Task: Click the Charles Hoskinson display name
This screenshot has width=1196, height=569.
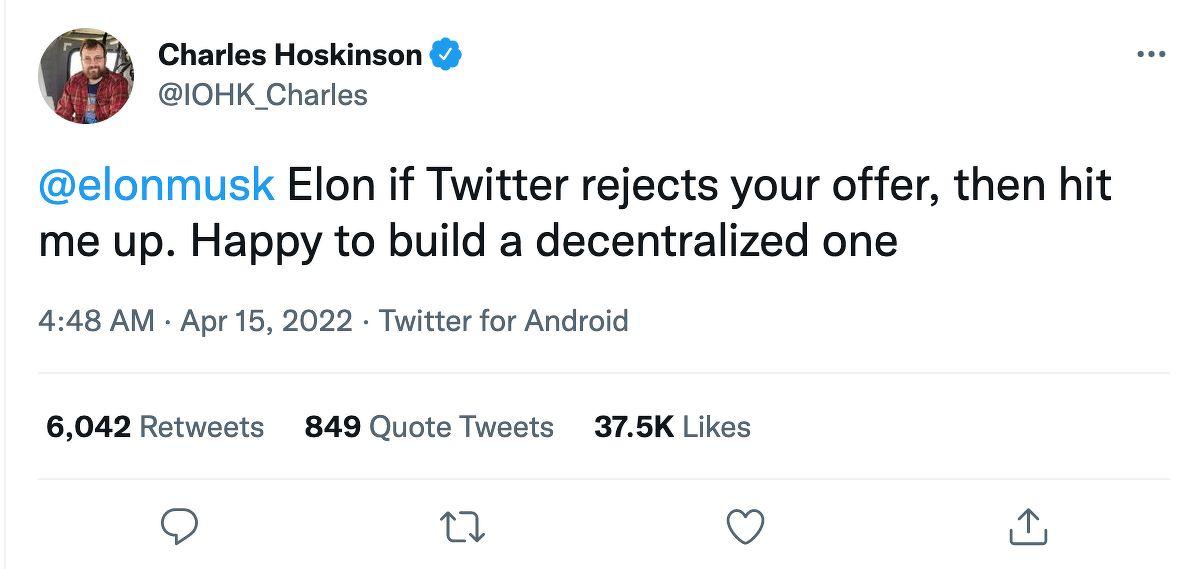Action: coord(290,55)
